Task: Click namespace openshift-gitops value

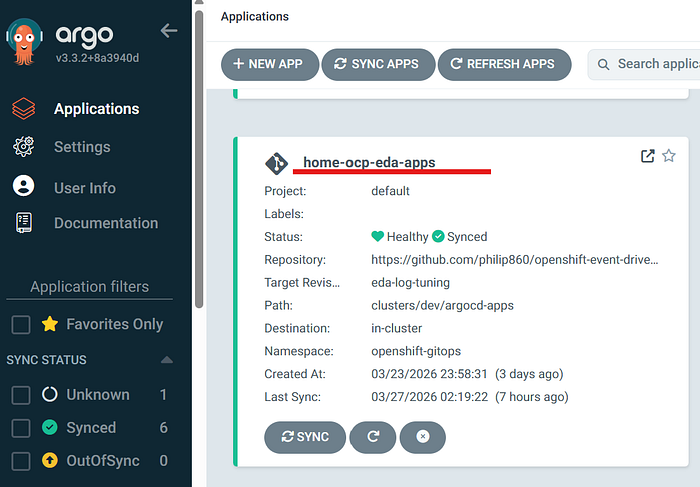Action: (x=416, y=351)
